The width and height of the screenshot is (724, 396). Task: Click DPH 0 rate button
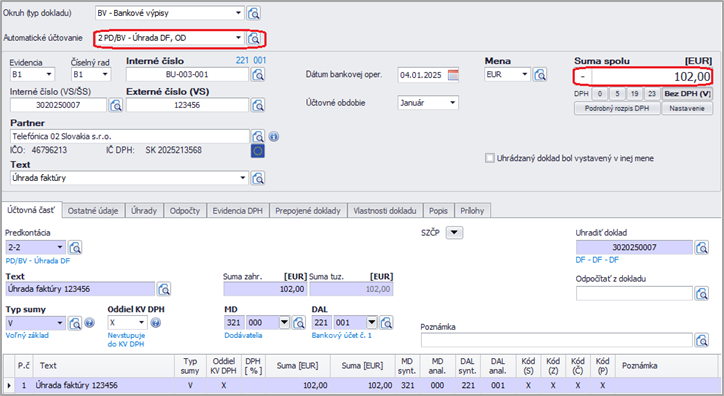click(600, 94)
